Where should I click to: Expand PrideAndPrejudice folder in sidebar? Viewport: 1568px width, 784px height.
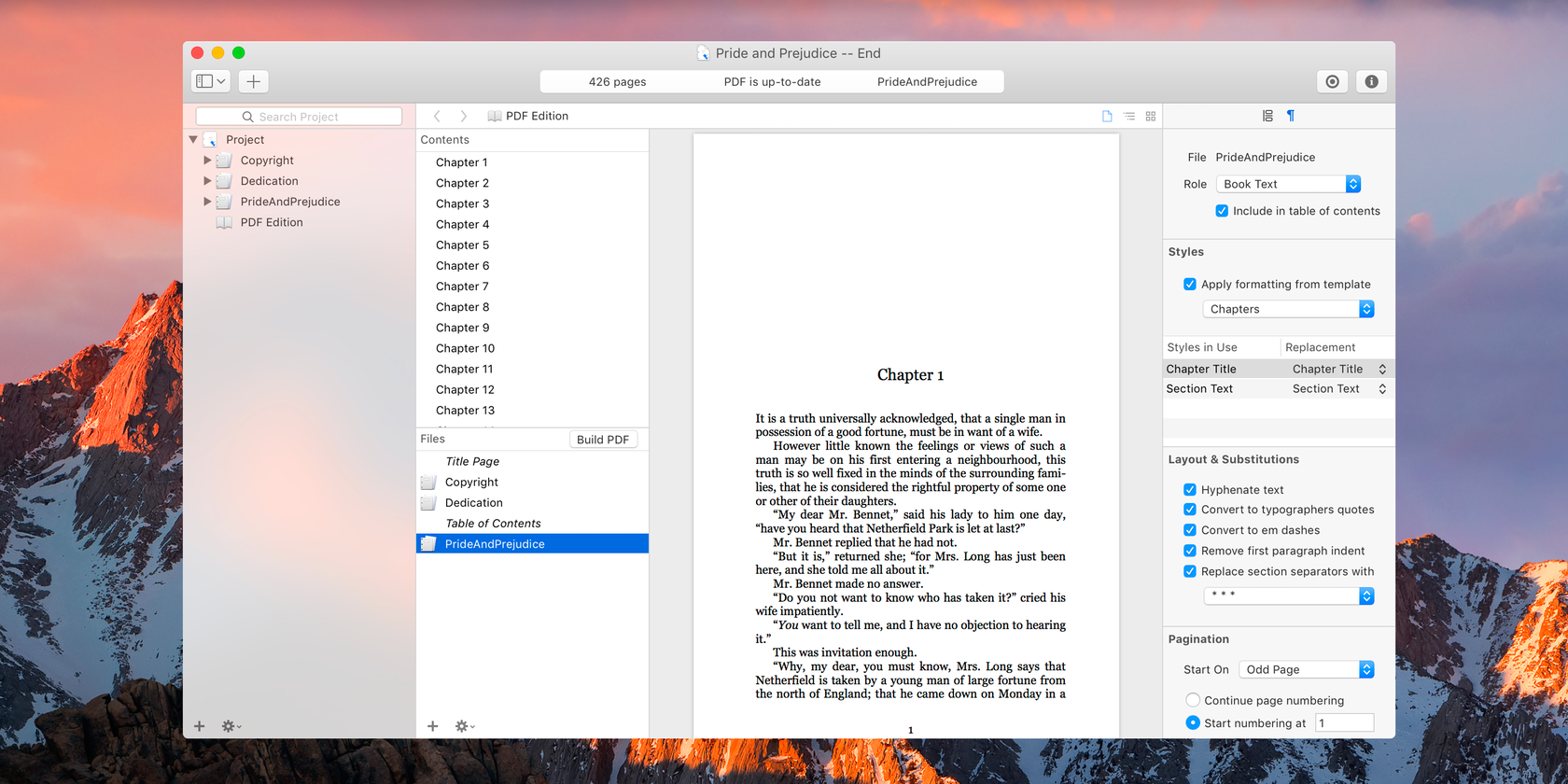207,202
